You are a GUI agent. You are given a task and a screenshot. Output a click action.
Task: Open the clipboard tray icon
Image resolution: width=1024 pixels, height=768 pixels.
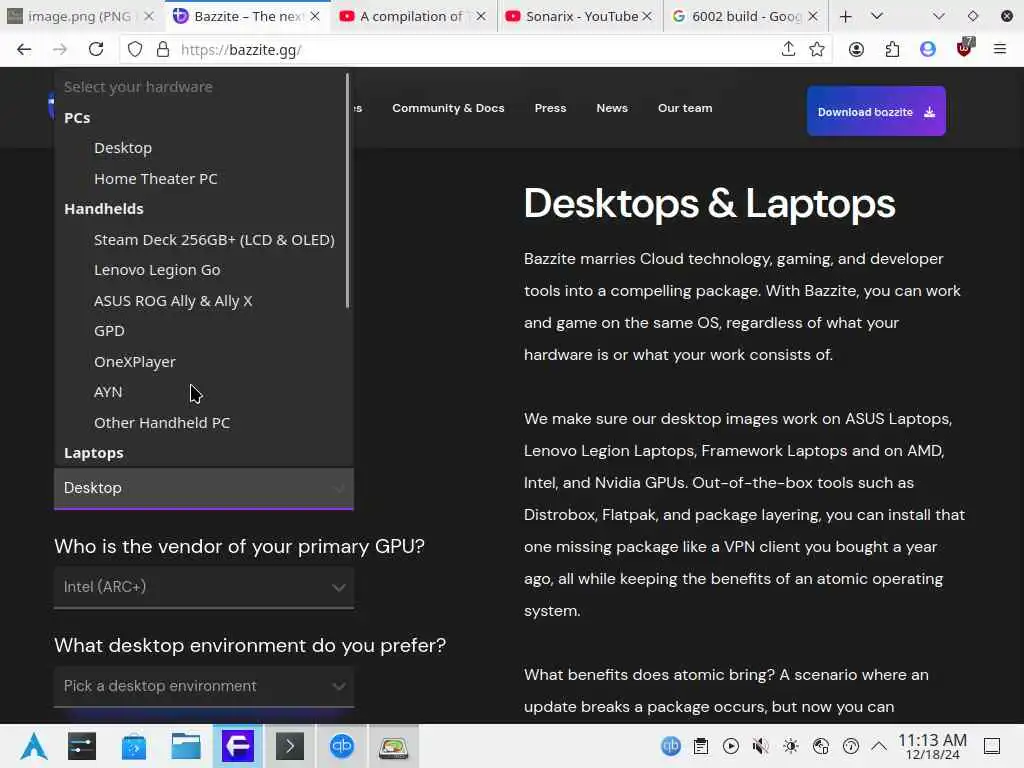pos(701,746)
